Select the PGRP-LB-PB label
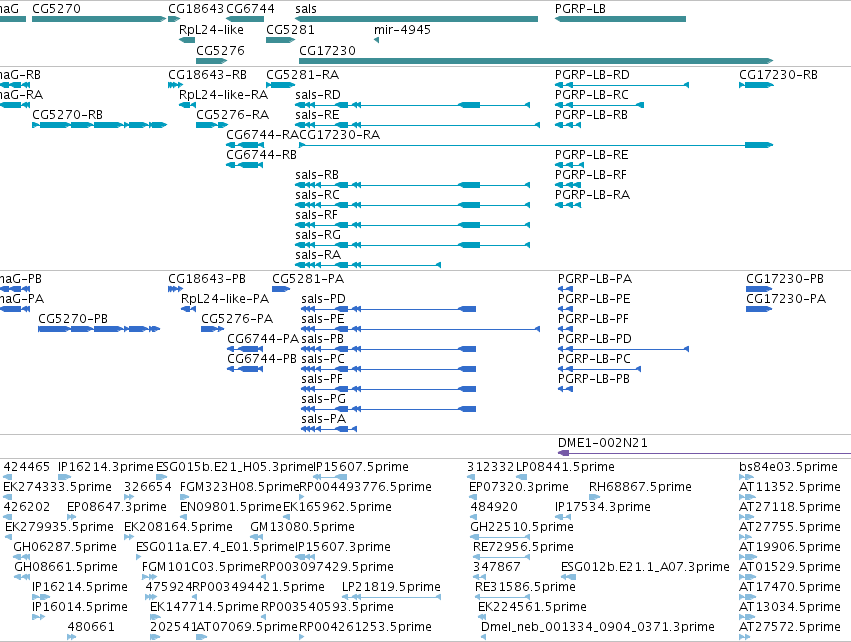The image size is (851, 642). 594,379
